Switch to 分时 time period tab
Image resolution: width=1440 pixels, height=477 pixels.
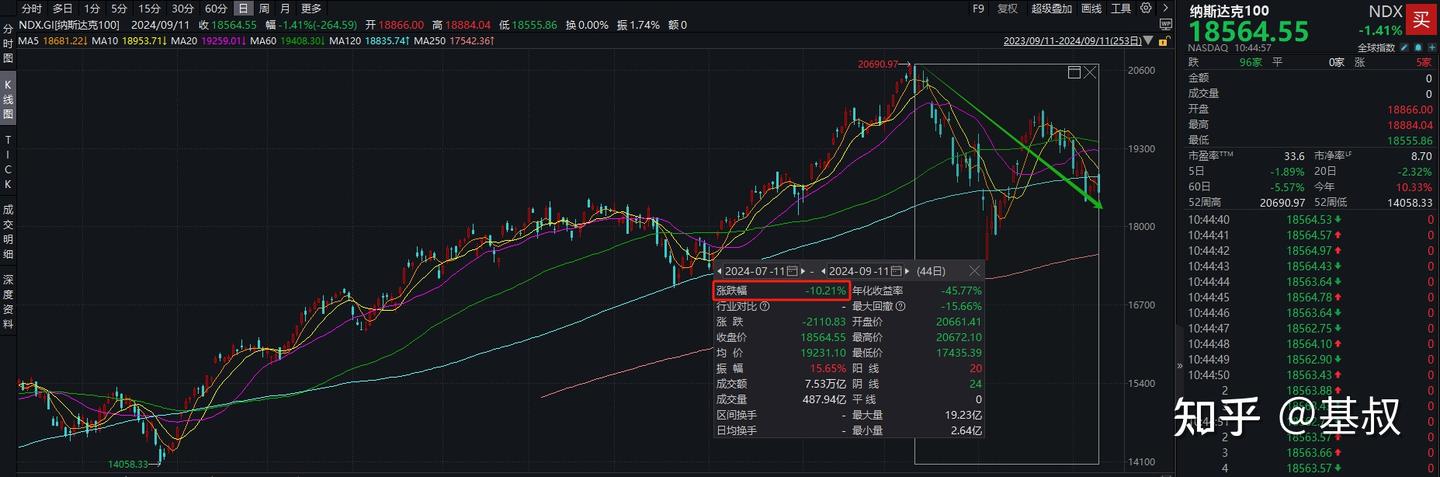pyautogui.click(x=32, y=8)
